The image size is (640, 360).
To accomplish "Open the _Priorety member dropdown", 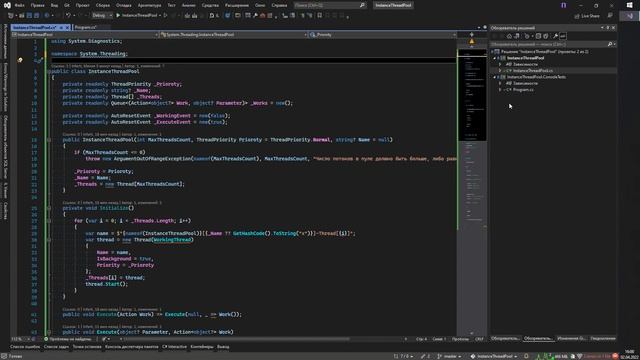I will point(382,35).
